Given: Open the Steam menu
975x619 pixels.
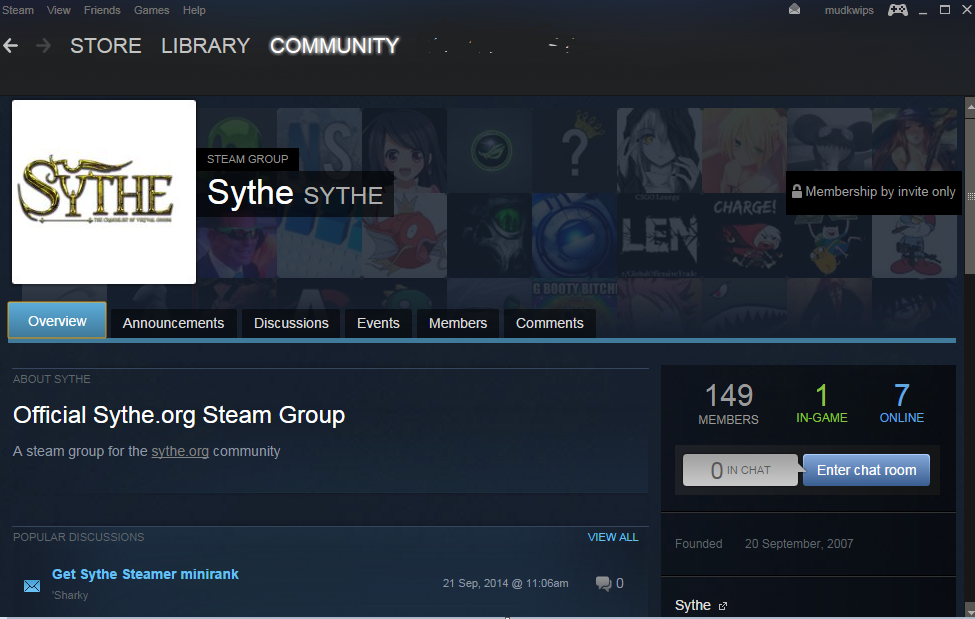Looking at the screenshot, I should pyautogui.click(x=17, y=10).
